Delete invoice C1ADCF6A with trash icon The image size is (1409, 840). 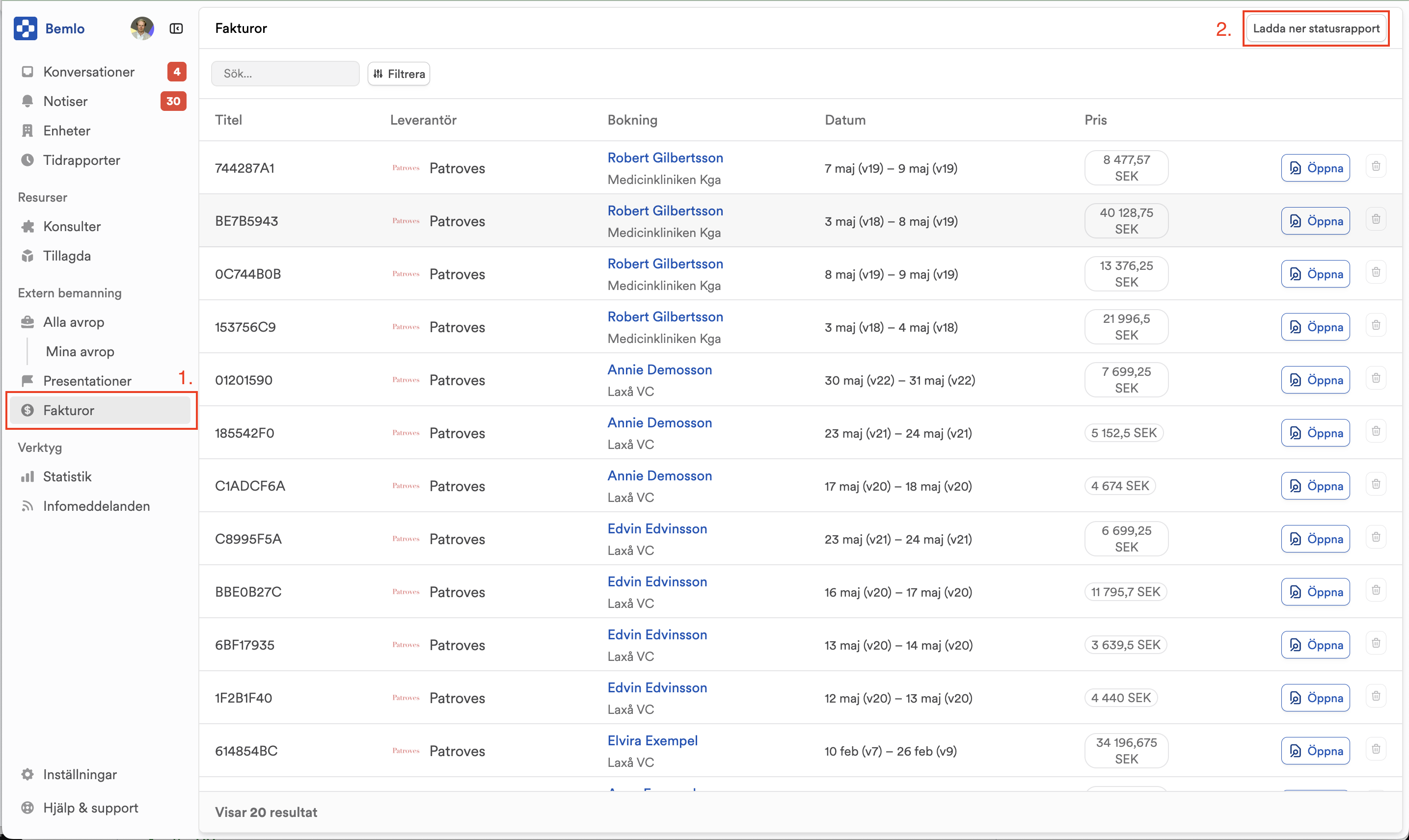point(1376,485)
